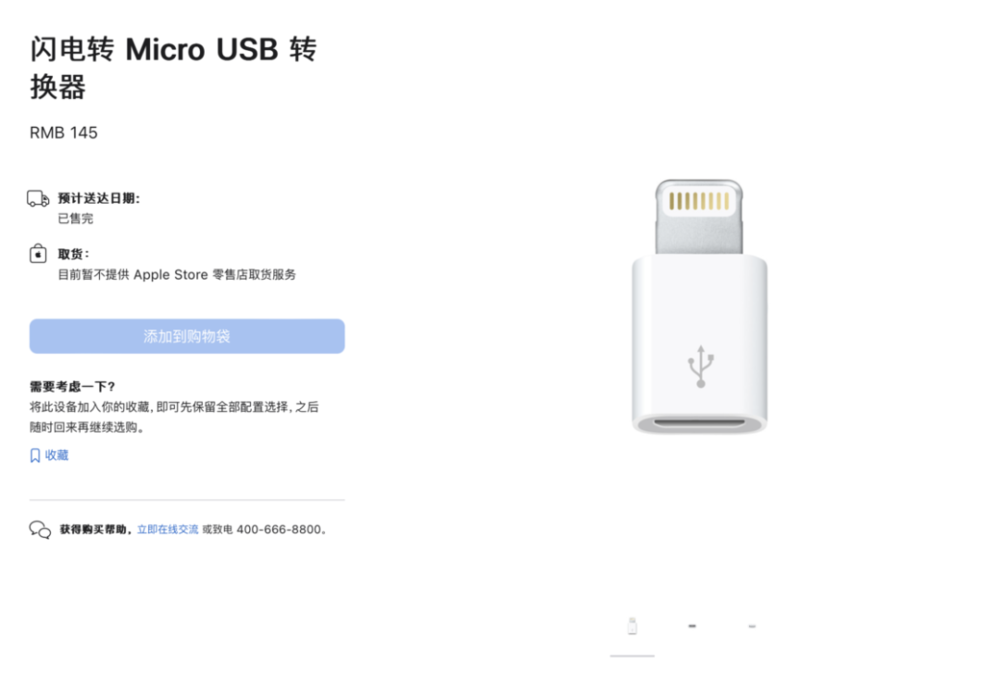Click the 添加到购物袋 button

coord(187,336)
